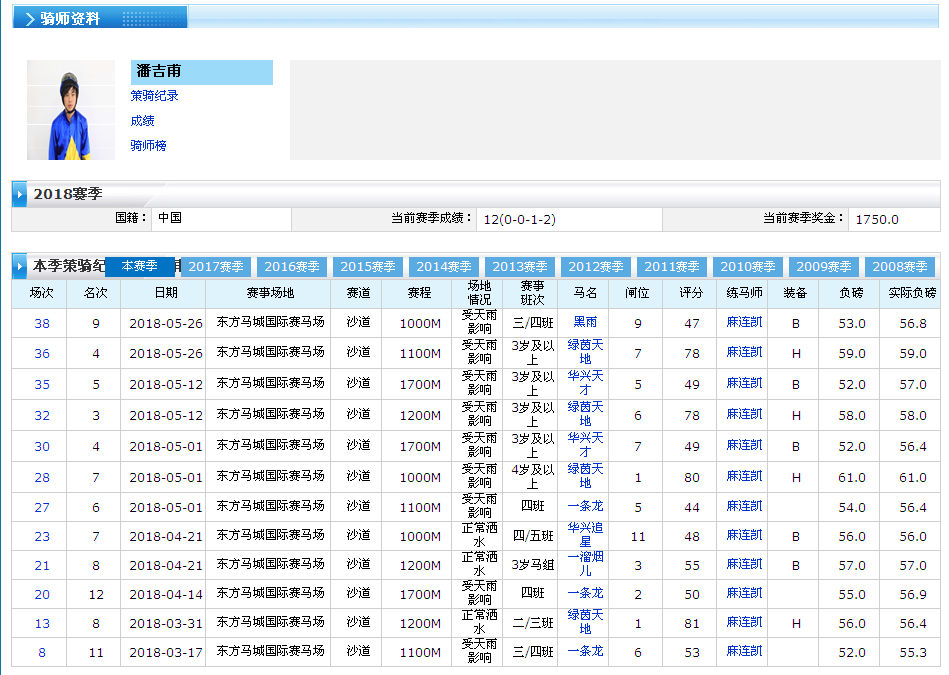
Task: Open horse 华兴追星 details
Action: coord(585,536)
